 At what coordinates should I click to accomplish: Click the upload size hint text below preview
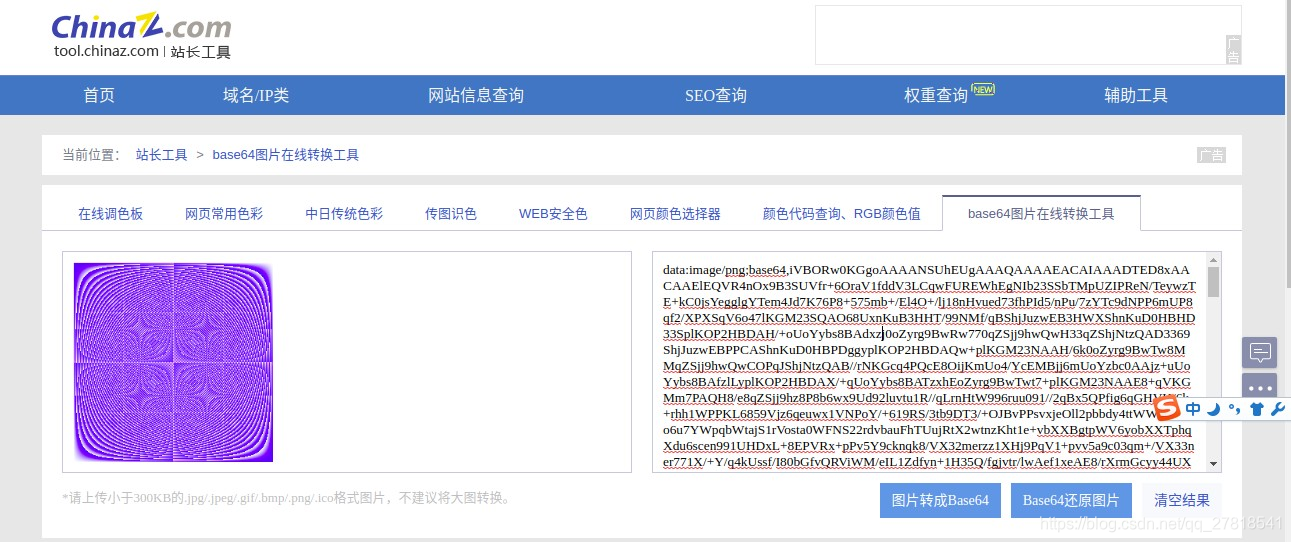(x=288, y=497)
